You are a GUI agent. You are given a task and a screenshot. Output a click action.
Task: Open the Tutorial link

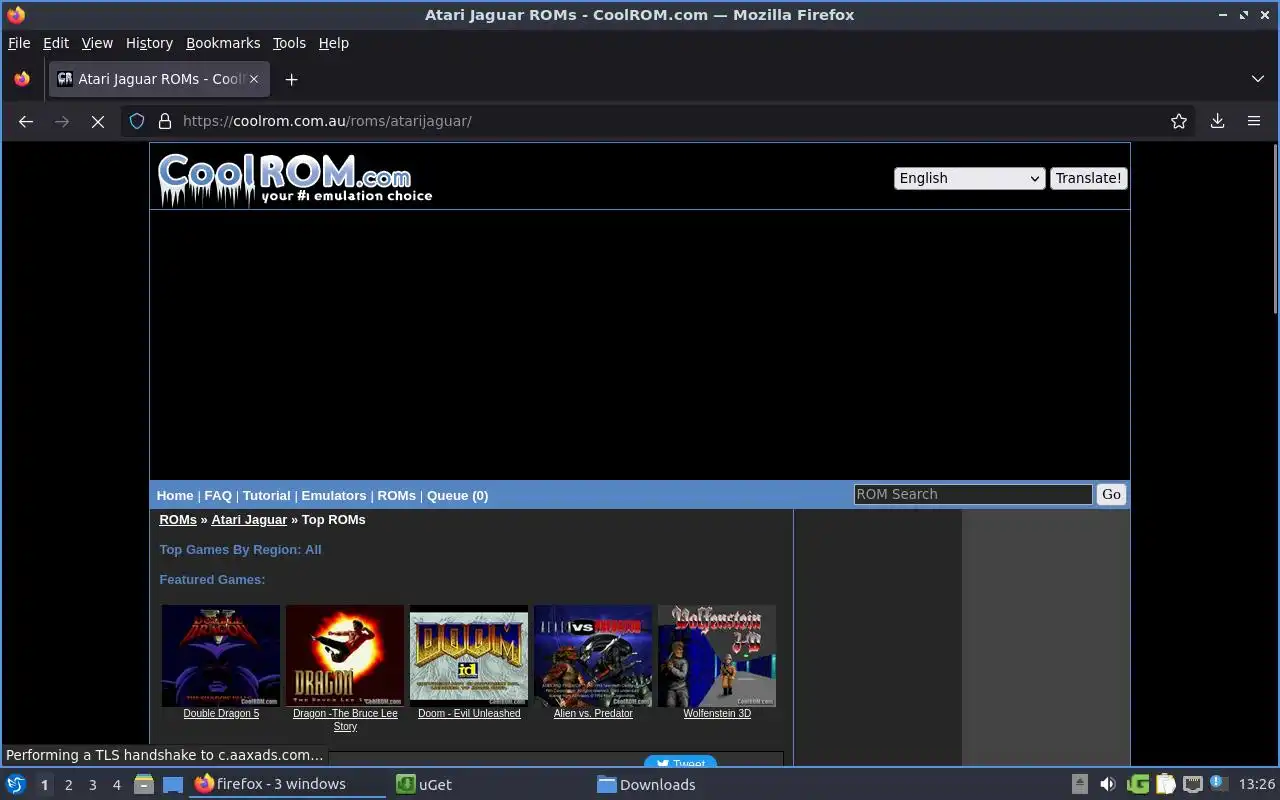(x=266, y=495)
